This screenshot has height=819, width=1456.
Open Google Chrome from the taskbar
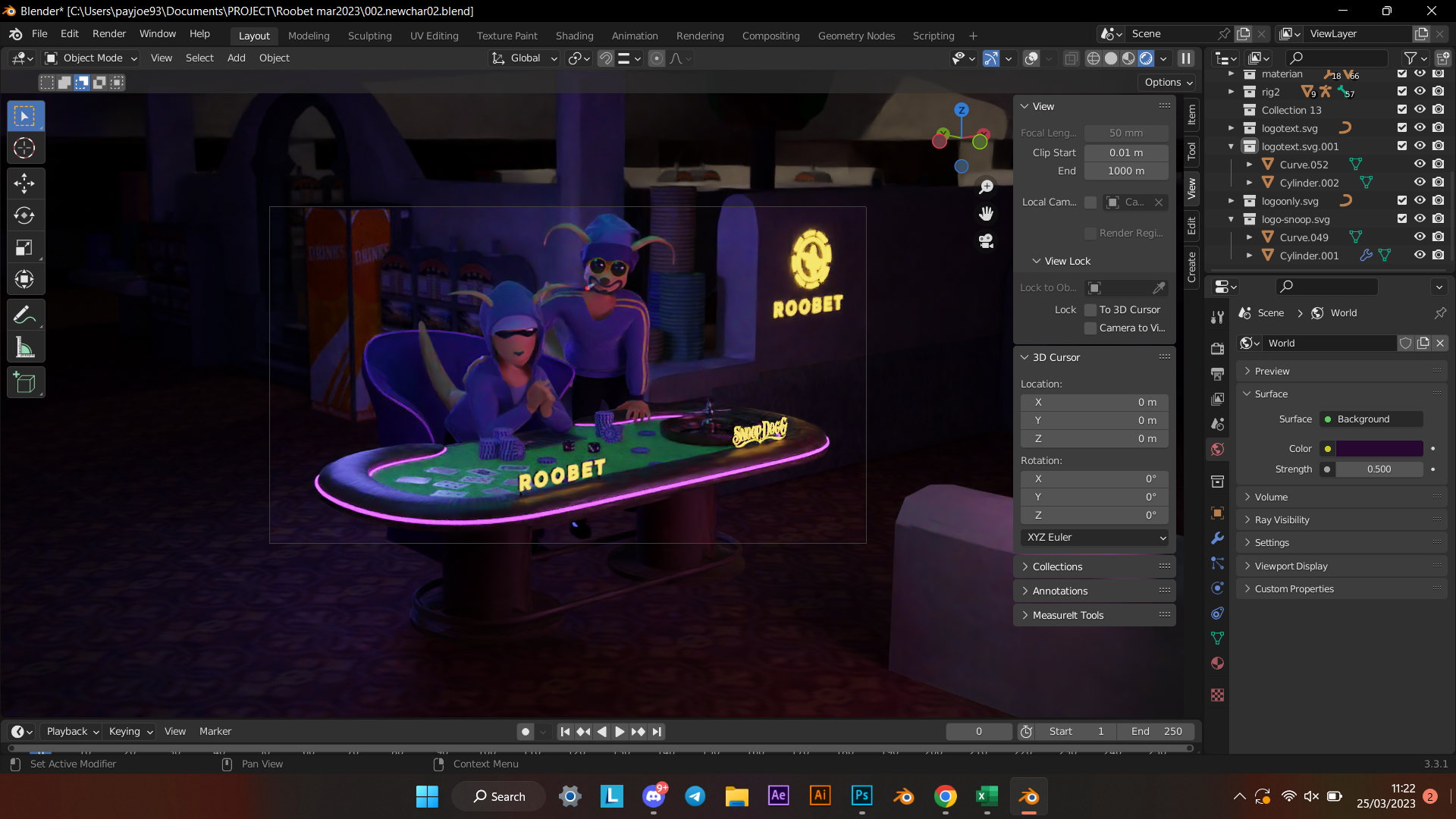click(945, 795)
